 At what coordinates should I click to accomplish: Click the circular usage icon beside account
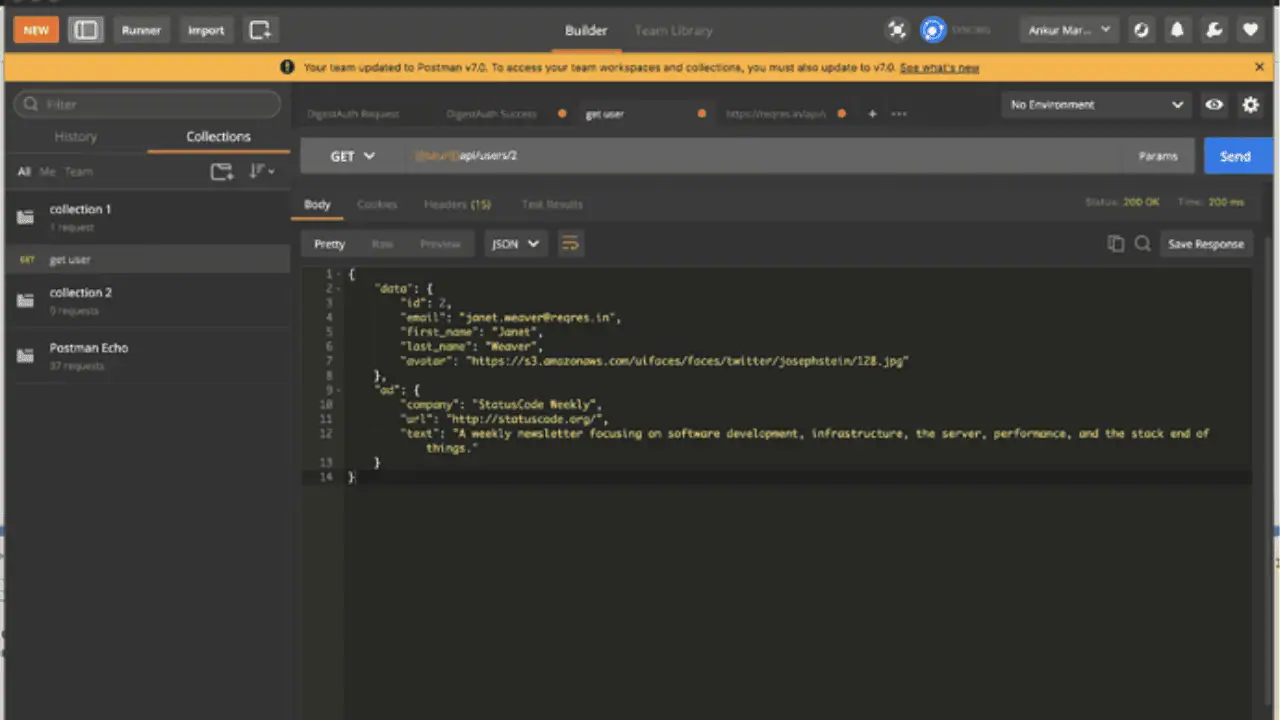point(1141,30)
